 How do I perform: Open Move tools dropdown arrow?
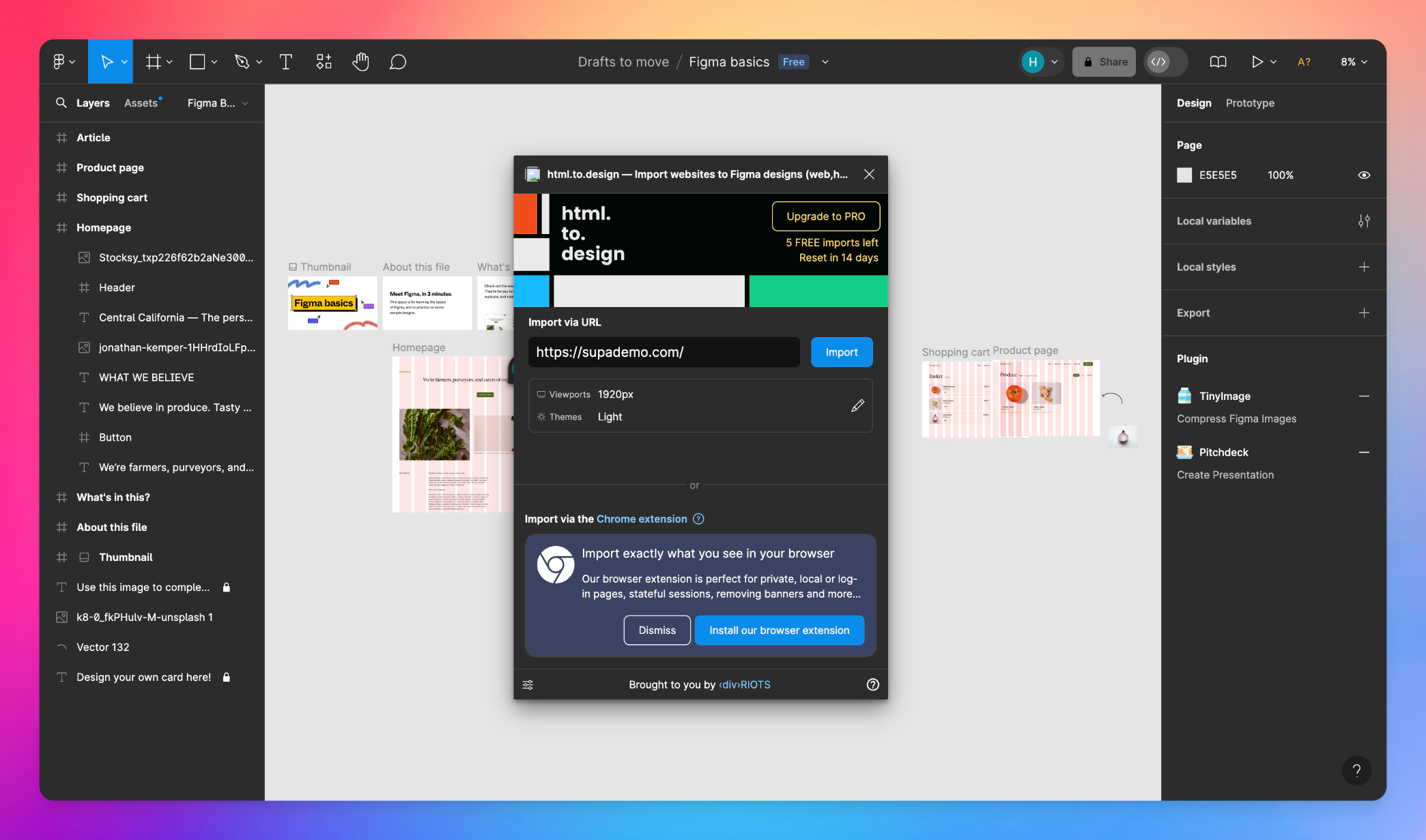[x=124, y=62]
